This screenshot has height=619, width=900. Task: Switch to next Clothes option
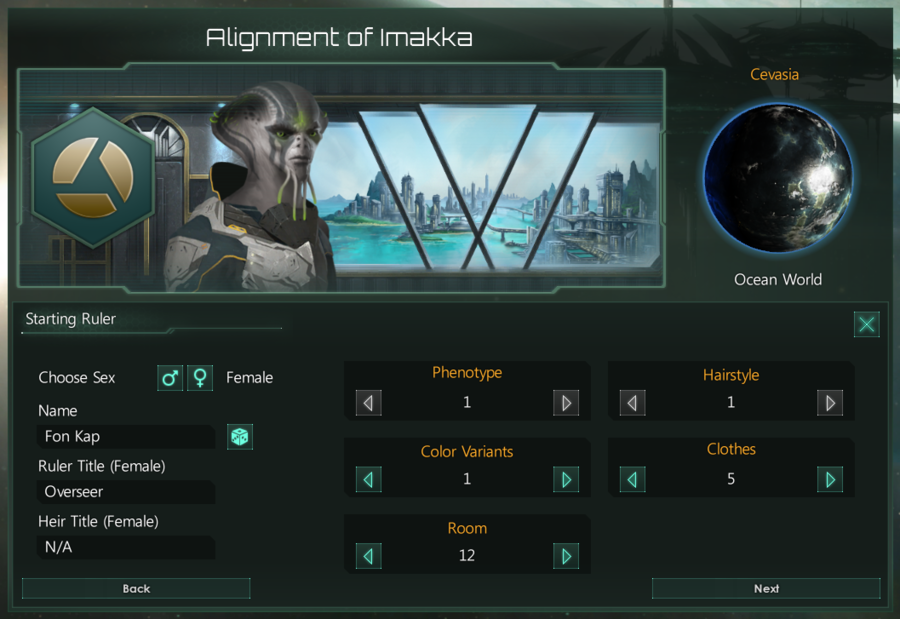coord(830,479)
